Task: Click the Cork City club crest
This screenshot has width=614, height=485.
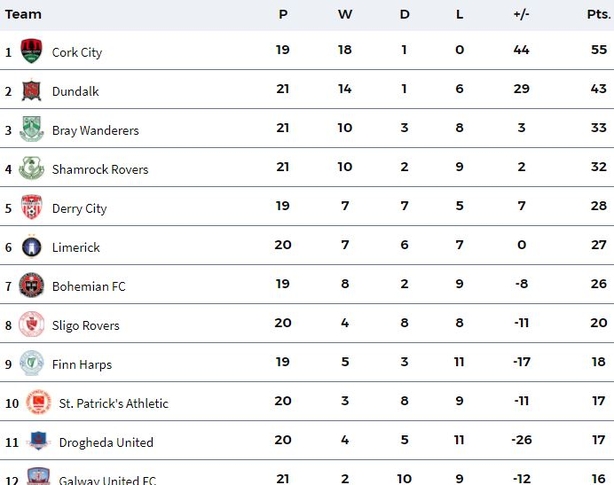Action: [31, 51]
